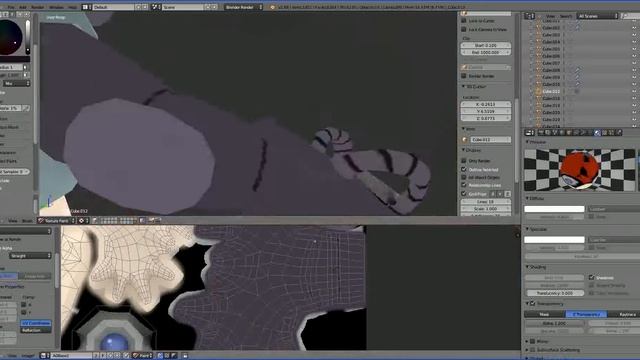The width and height of the screenshot is (640, 360).
Task: Open the Physics properties tab icon
Action: (619, 133)
